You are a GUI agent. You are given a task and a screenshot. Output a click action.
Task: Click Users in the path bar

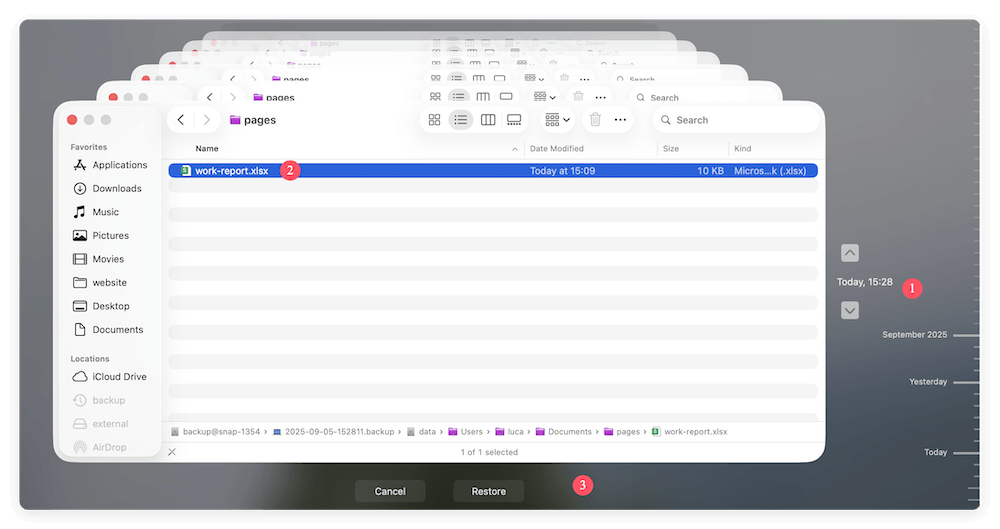tap(466, 432)
